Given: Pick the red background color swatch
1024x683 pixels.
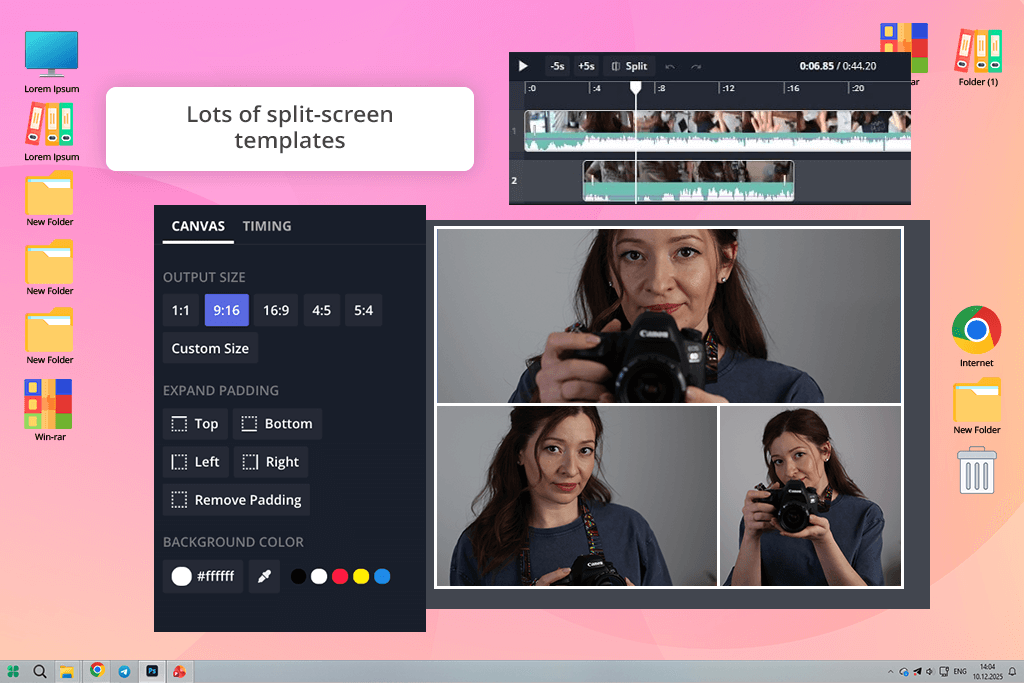Looking at the screenshot, I should tap(340, 576).
